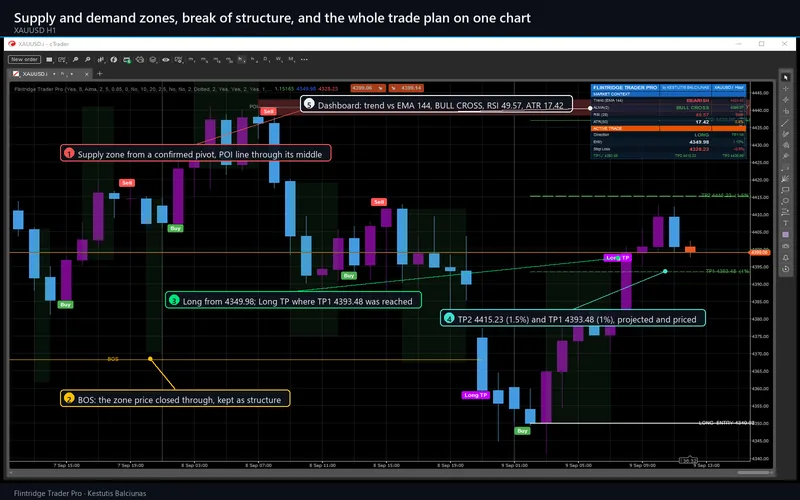Click the Entry value 4349.98 in the dashboard
Image resolution: width=800 pixels, height=500 pixels.
point(699,142)
